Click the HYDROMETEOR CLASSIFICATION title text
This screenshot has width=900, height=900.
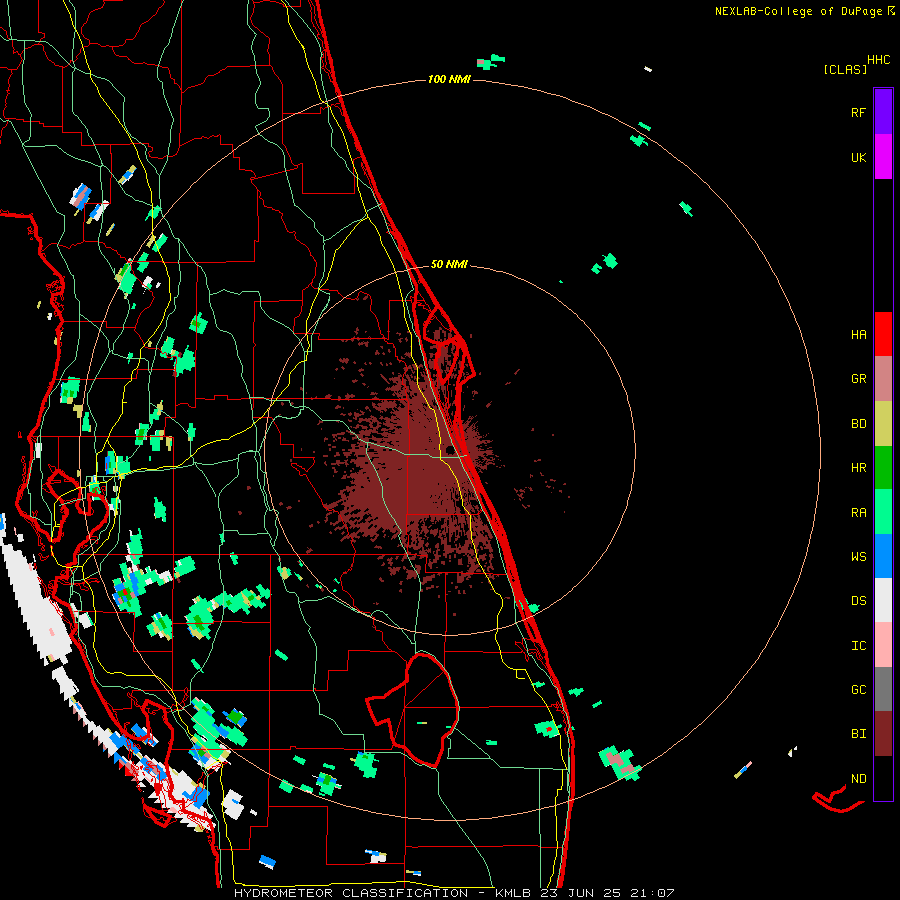point(353,893)
